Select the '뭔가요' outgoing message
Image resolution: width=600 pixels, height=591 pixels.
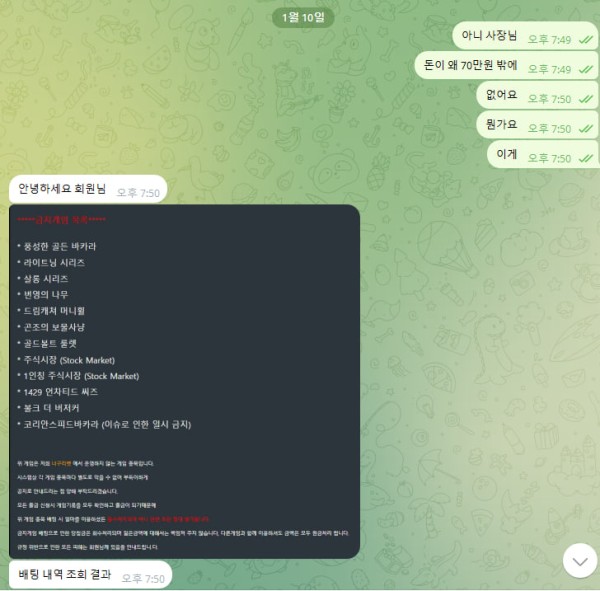pyautogui.click(x=537, y=125)
